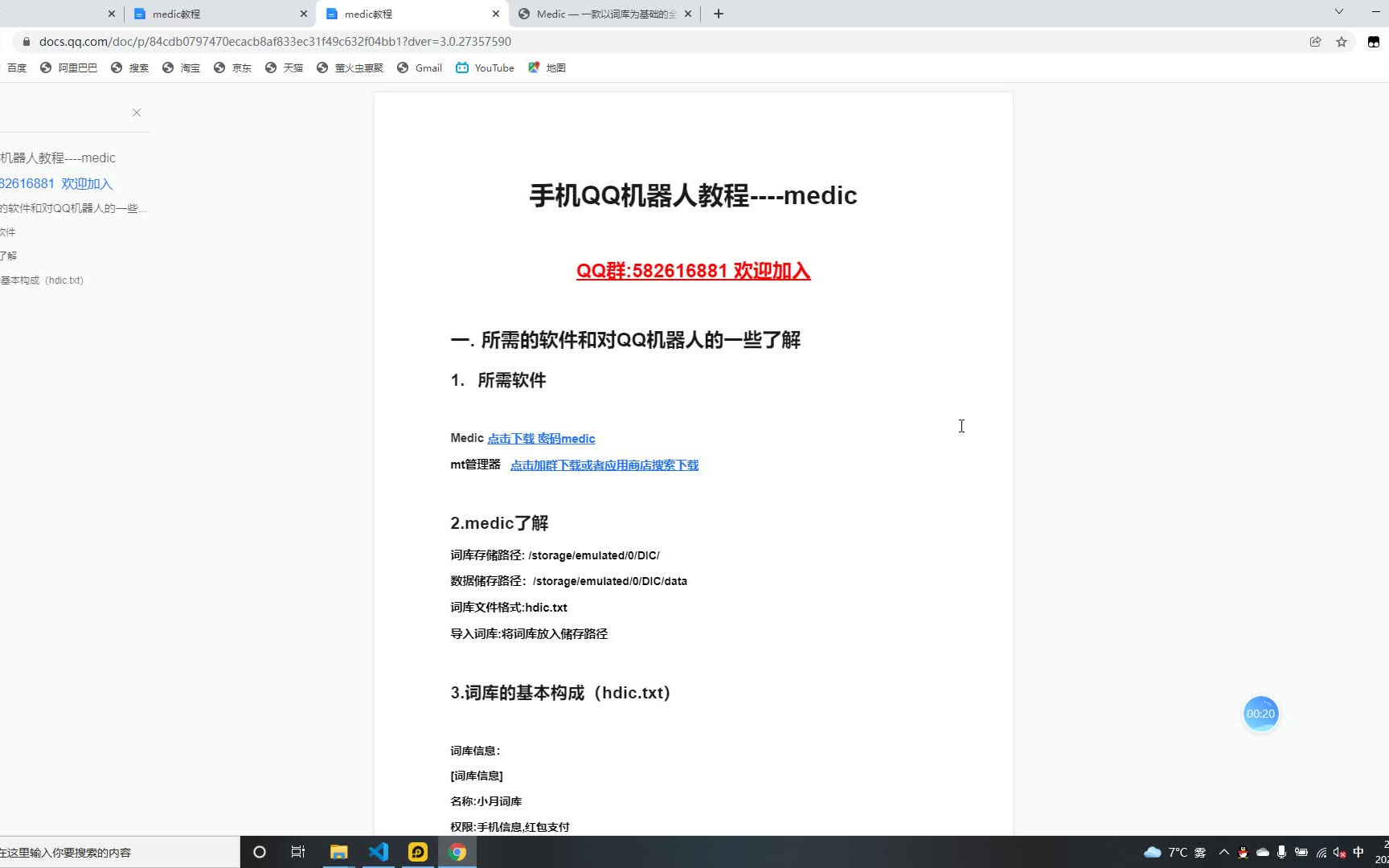
Task: Open the microphone tray icon
Action: click(x=1281, y=852)
